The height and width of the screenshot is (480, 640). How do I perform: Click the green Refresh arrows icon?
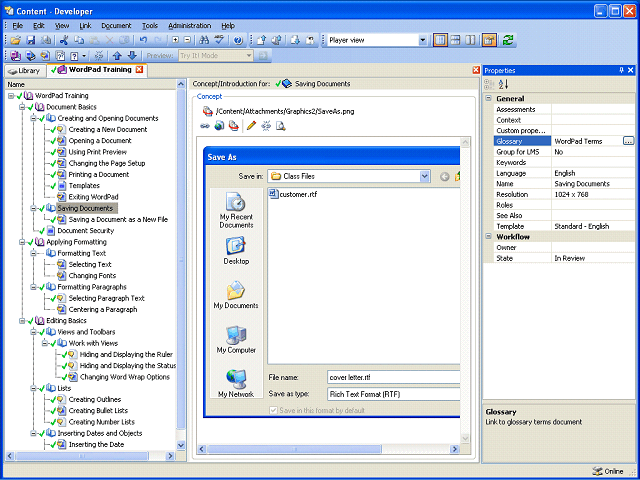(x=508, y=40)
